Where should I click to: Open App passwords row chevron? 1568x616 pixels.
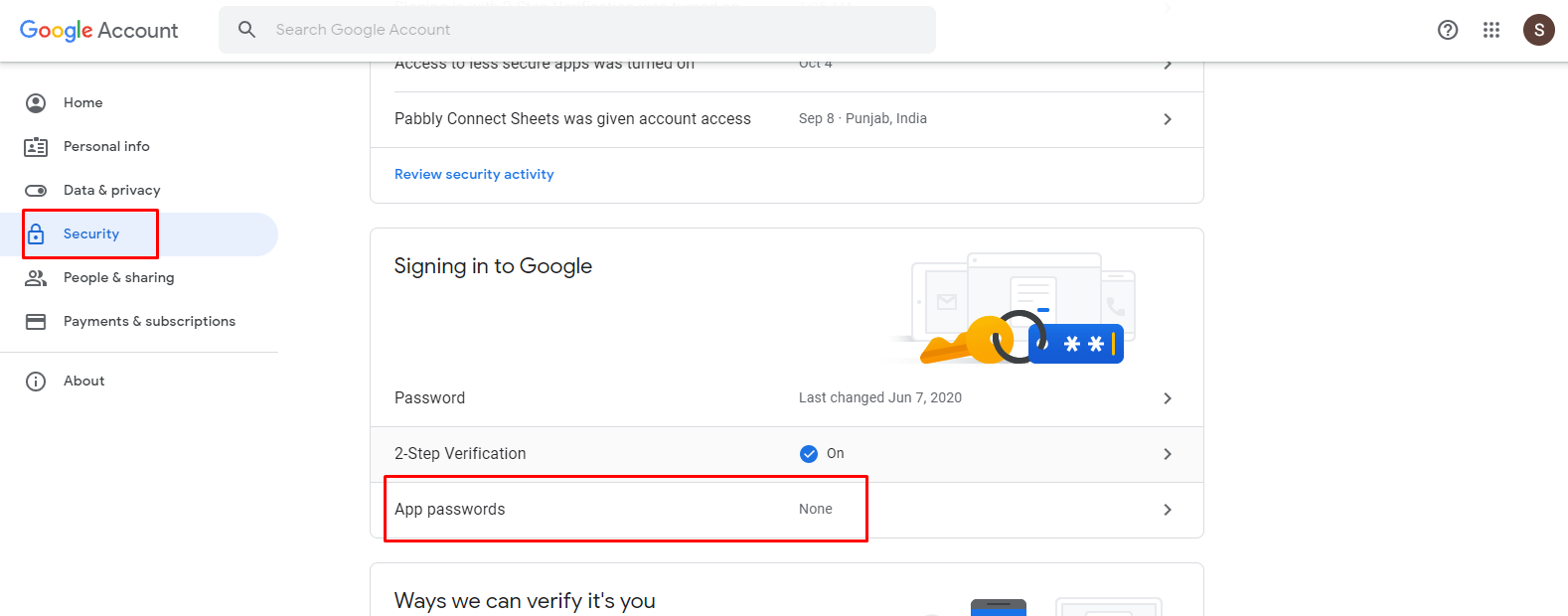point(1168,510)
